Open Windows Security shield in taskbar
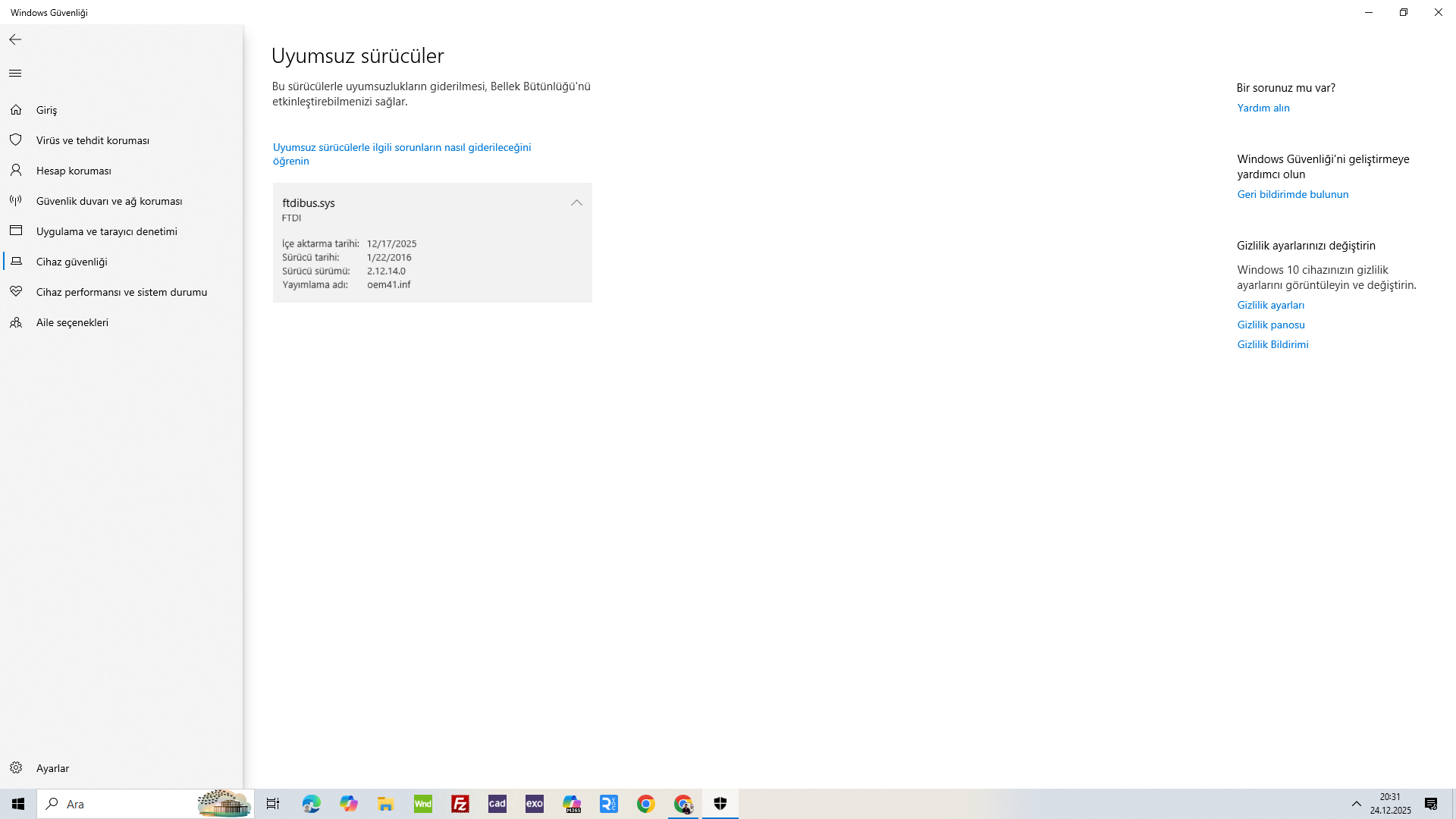The image size is (1456, 819). pos(720,804)
